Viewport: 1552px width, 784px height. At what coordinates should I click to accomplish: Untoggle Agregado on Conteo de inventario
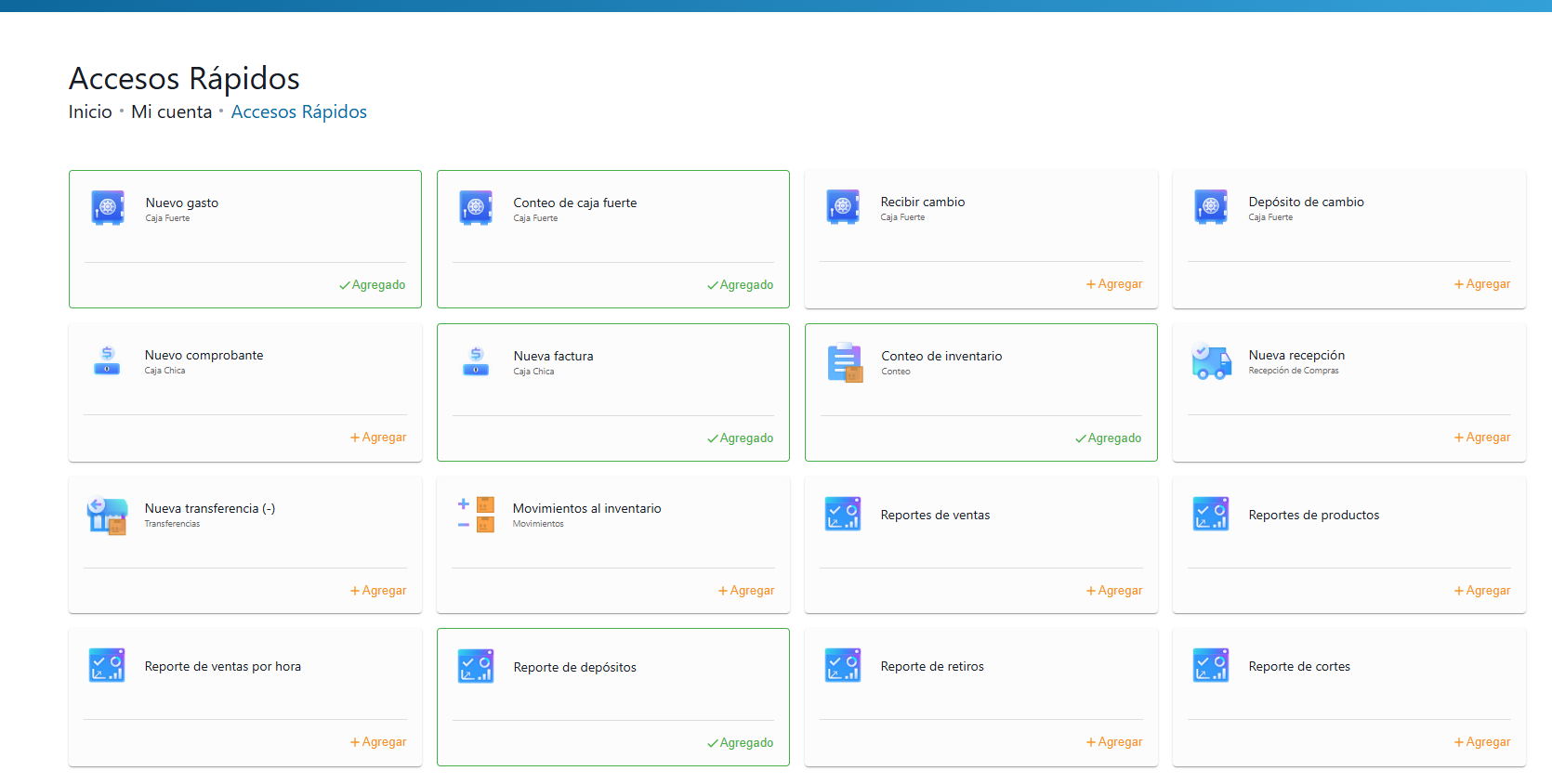pyautogui.click(x=1109, y=438)
